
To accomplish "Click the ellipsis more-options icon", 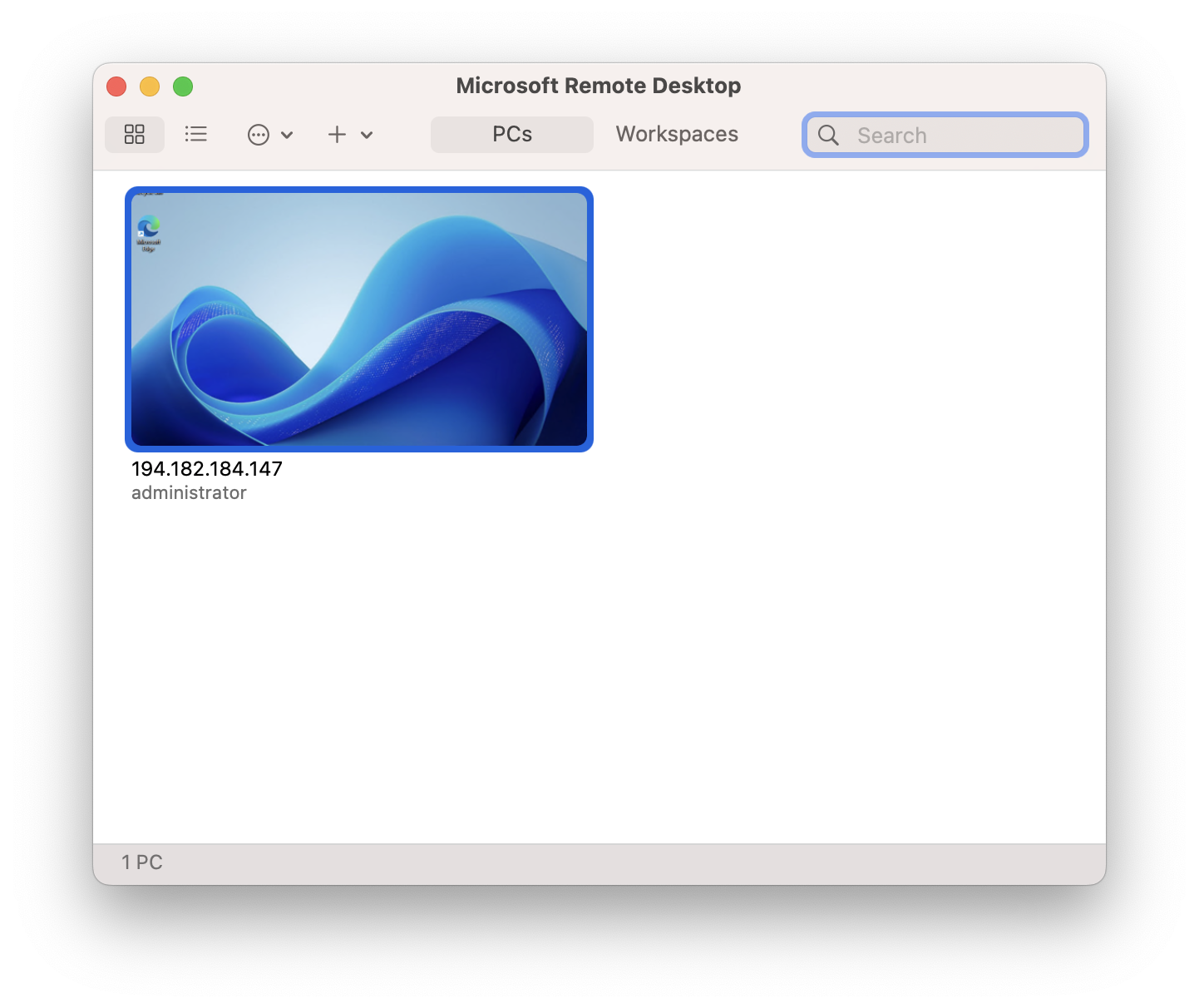I will (259, 135).
